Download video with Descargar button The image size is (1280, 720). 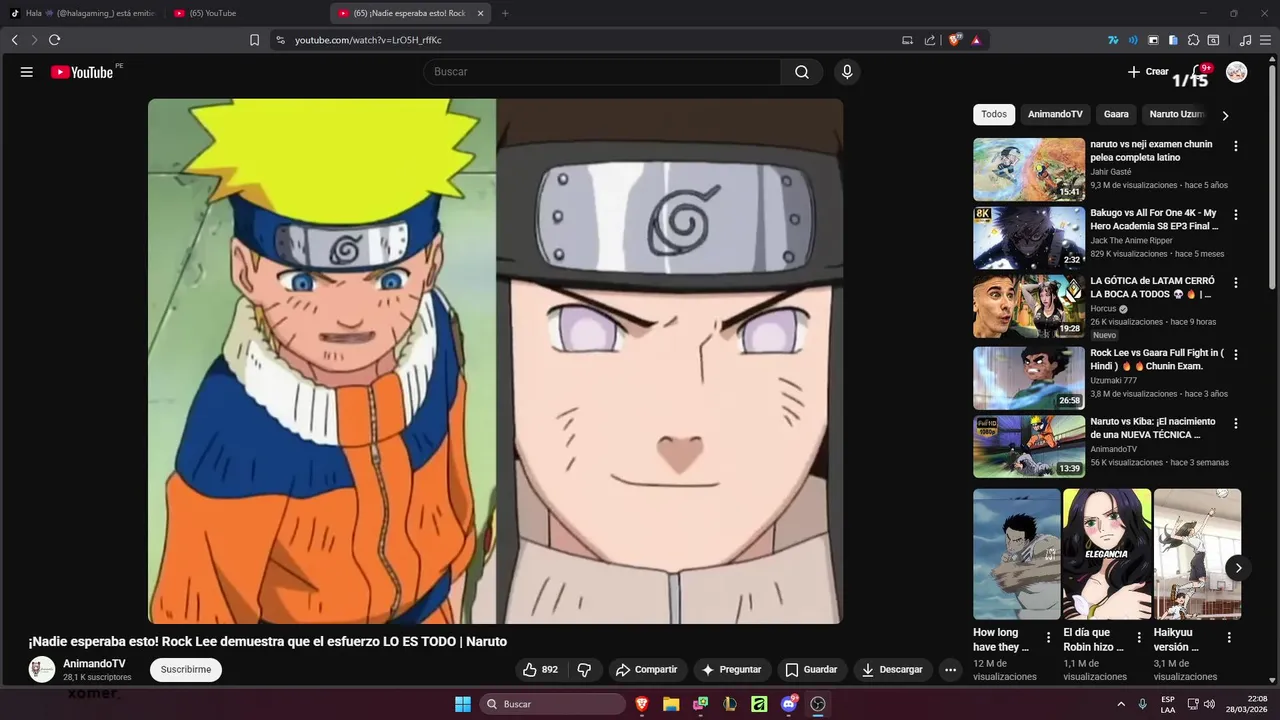892,670
